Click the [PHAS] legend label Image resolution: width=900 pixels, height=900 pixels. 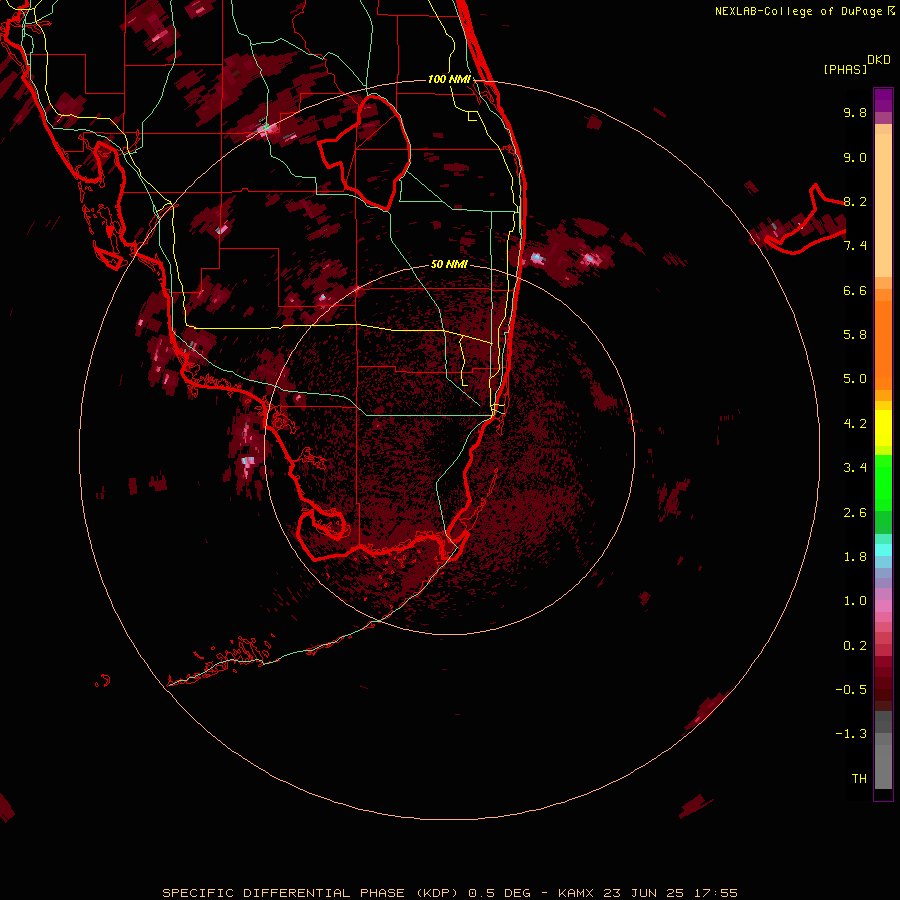844,70
